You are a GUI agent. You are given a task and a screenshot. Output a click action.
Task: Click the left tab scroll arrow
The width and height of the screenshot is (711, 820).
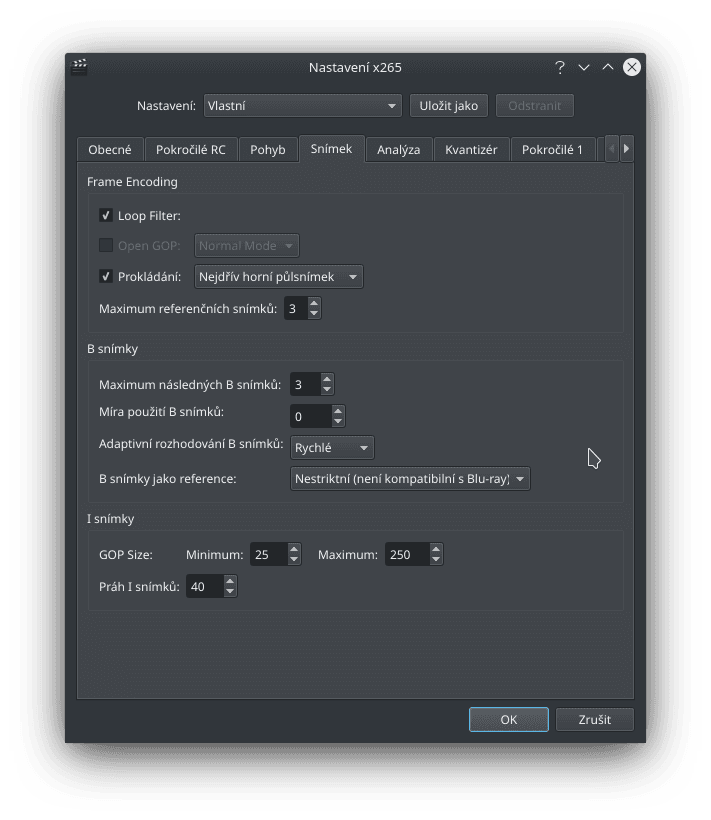[x=612, y=148]
